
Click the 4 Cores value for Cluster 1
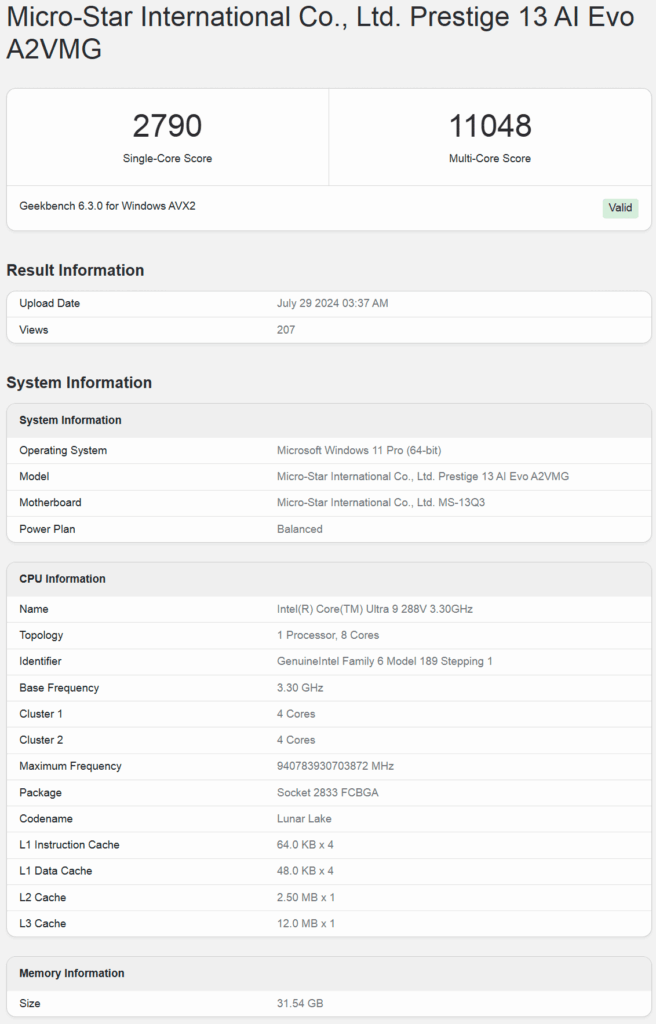pyautogui.click(x=296, y=714)
